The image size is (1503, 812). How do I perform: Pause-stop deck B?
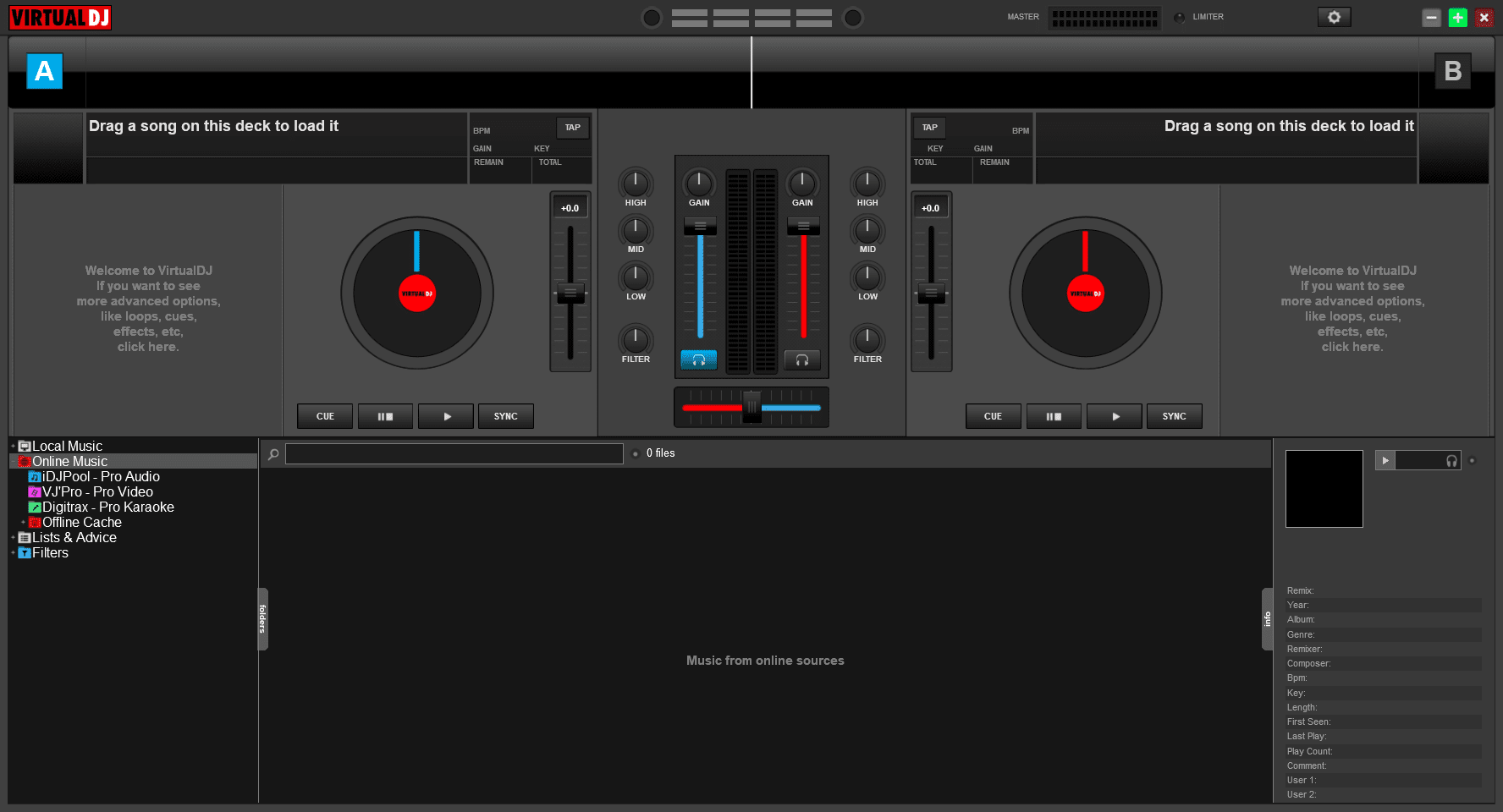pos(1054,416)
